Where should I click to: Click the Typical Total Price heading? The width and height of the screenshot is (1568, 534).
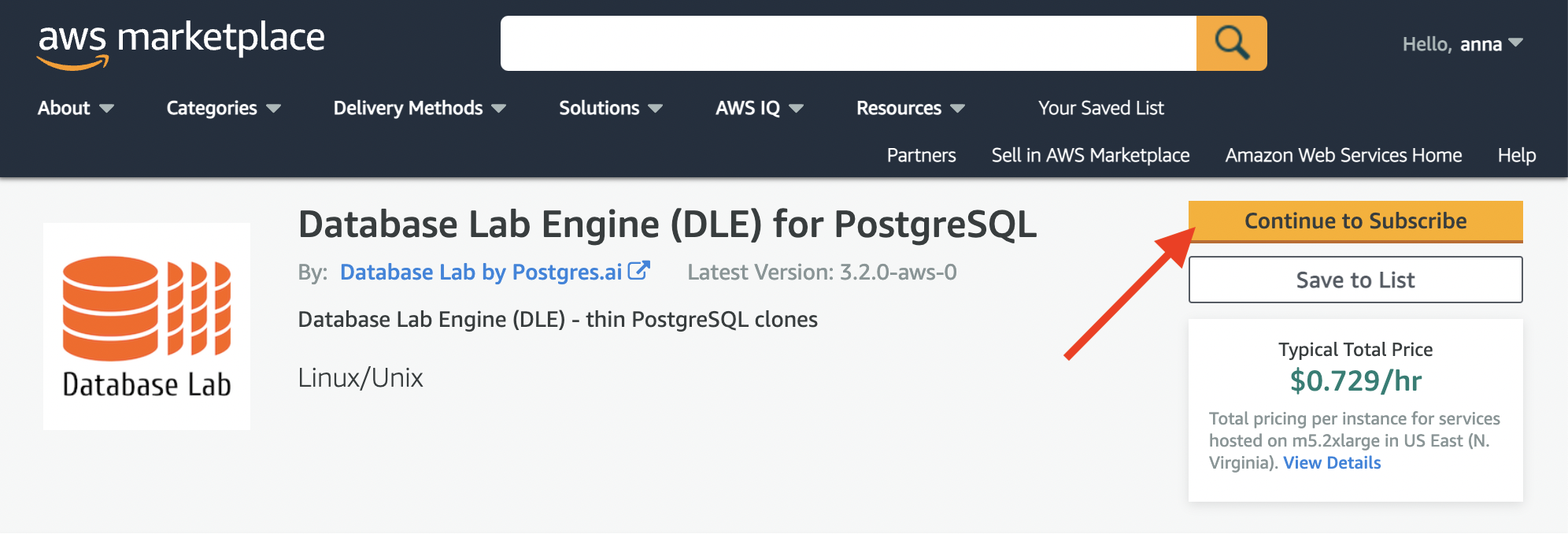[1355, 350]
